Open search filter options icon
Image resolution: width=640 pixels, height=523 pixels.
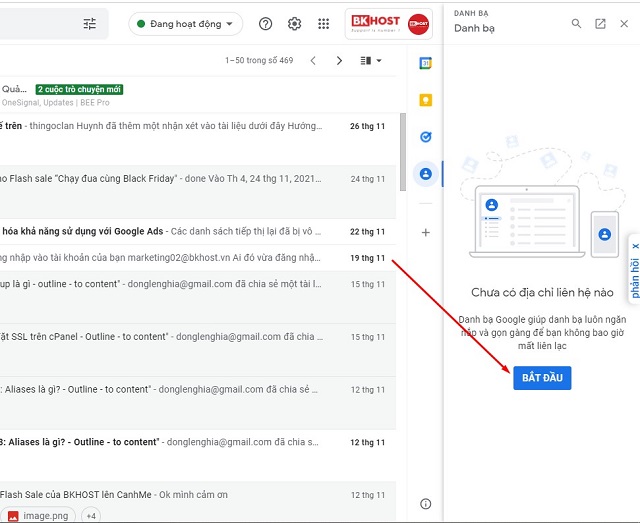coord(90,24)
